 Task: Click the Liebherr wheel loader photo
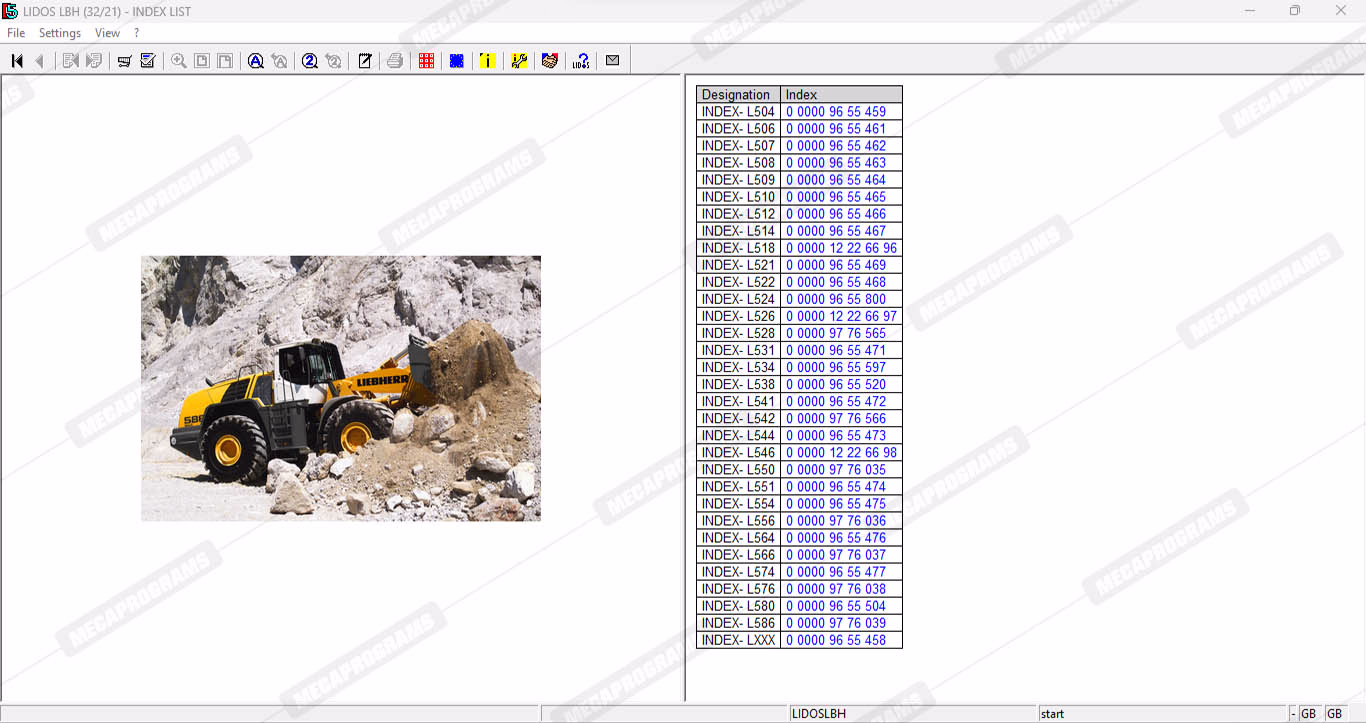coord(341,388)
